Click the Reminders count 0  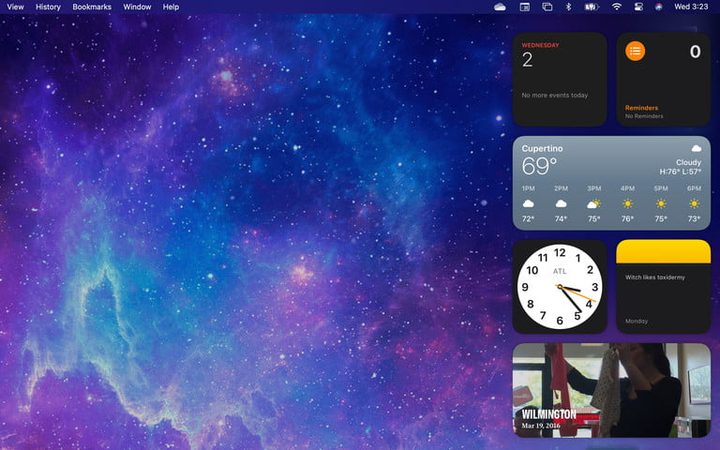coord(695,51)
